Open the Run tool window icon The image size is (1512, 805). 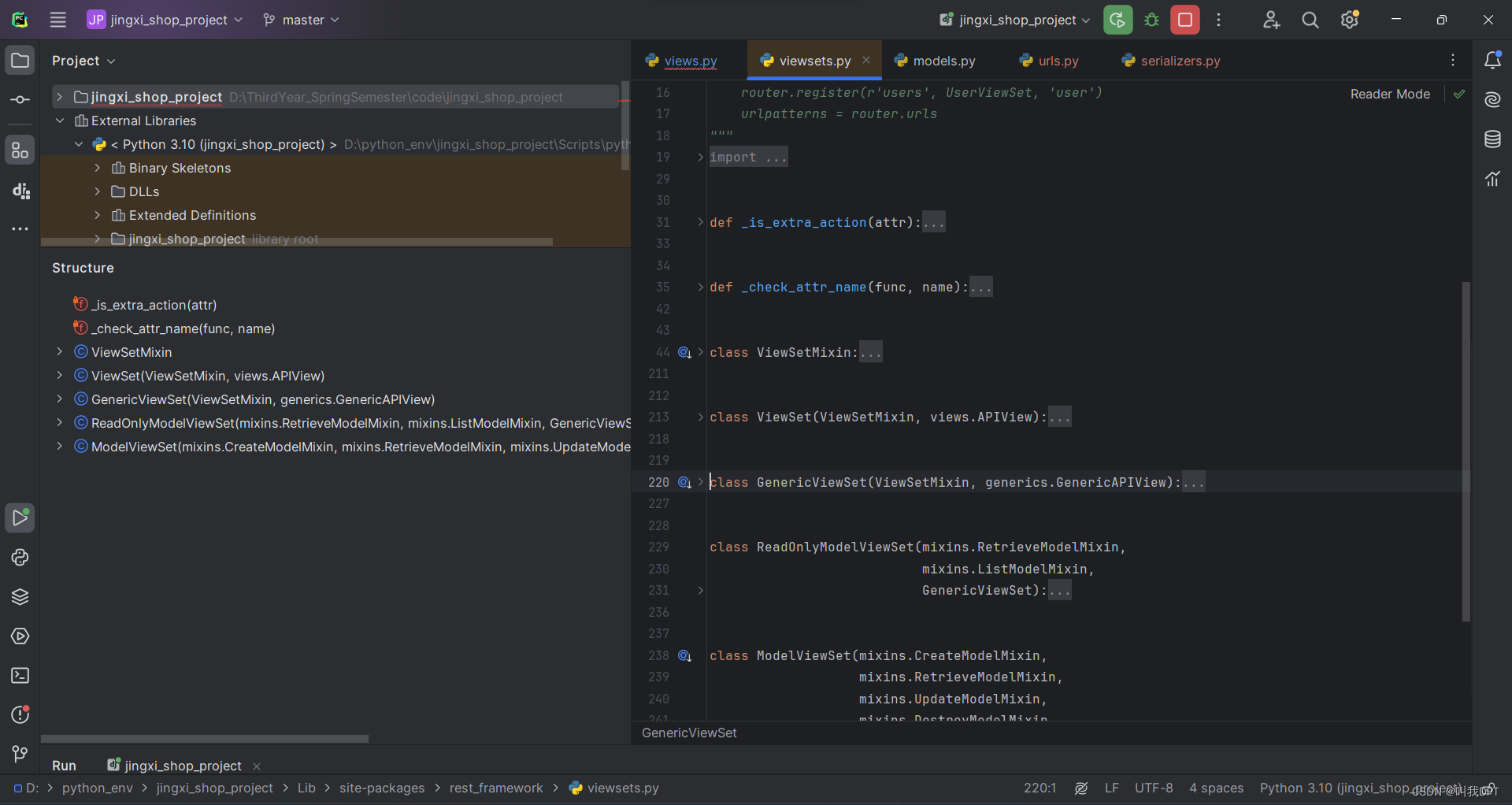coord(20,517)
